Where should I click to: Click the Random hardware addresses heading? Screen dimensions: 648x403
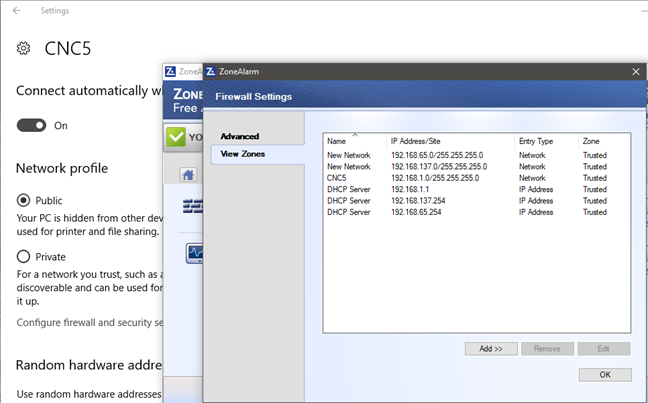click(x=89, y=365)
